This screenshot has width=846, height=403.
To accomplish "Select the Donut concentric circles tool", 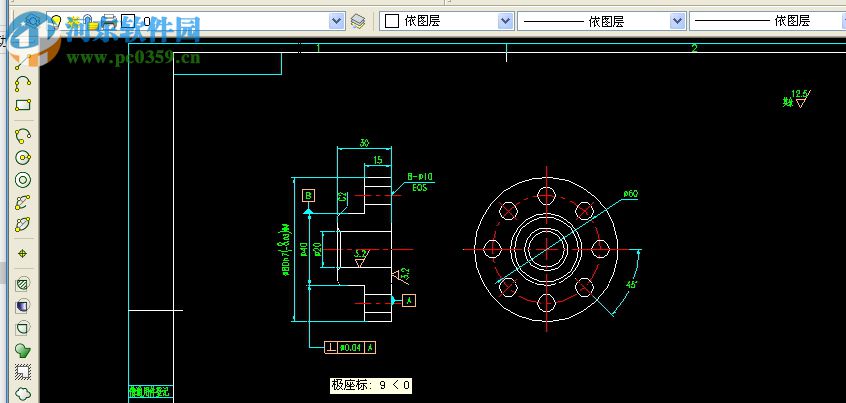I will click(23, 180).
